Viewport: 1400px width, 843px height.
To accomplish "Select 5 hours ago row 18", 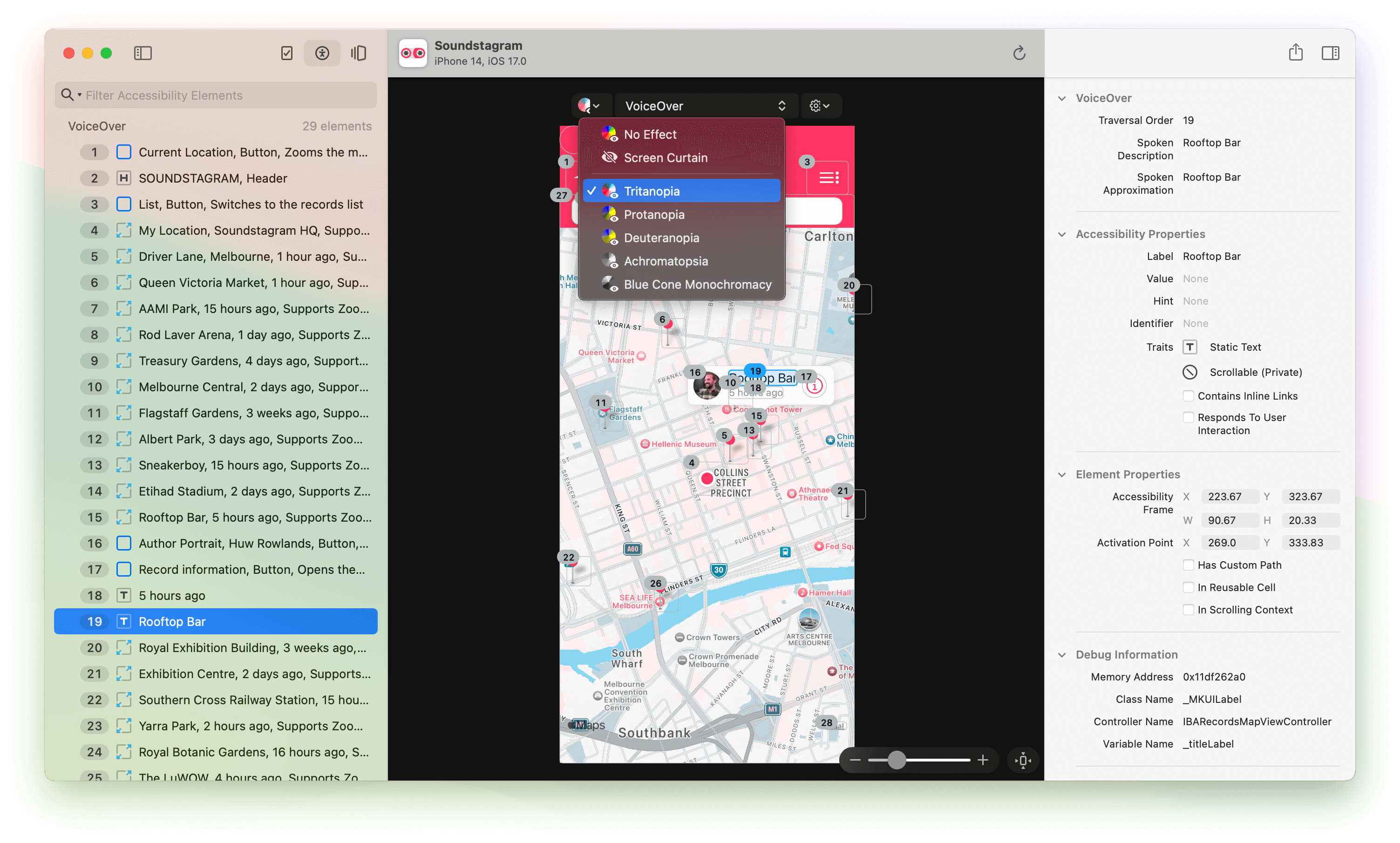I will [x=216, y=595].
